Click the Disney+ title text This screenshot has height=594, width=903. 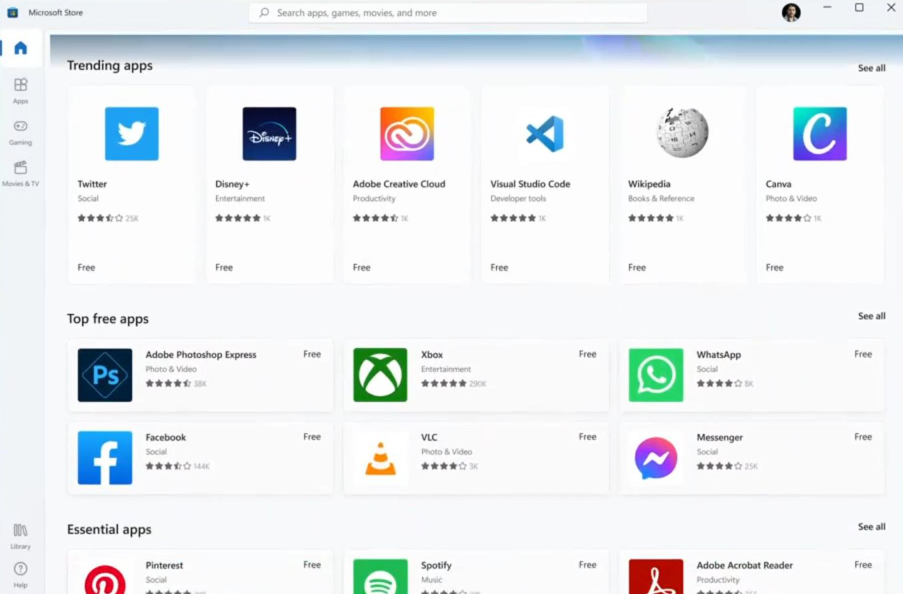pos(232,184)
